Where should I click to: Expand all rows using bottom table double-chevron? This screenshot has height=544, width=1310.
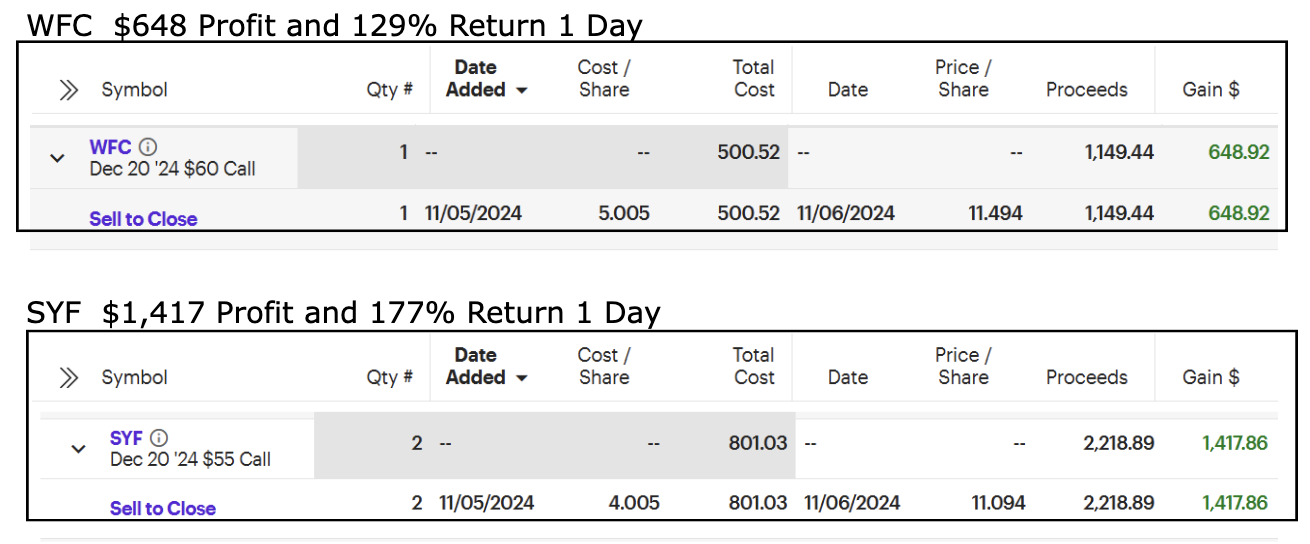(x=68, y=378)
